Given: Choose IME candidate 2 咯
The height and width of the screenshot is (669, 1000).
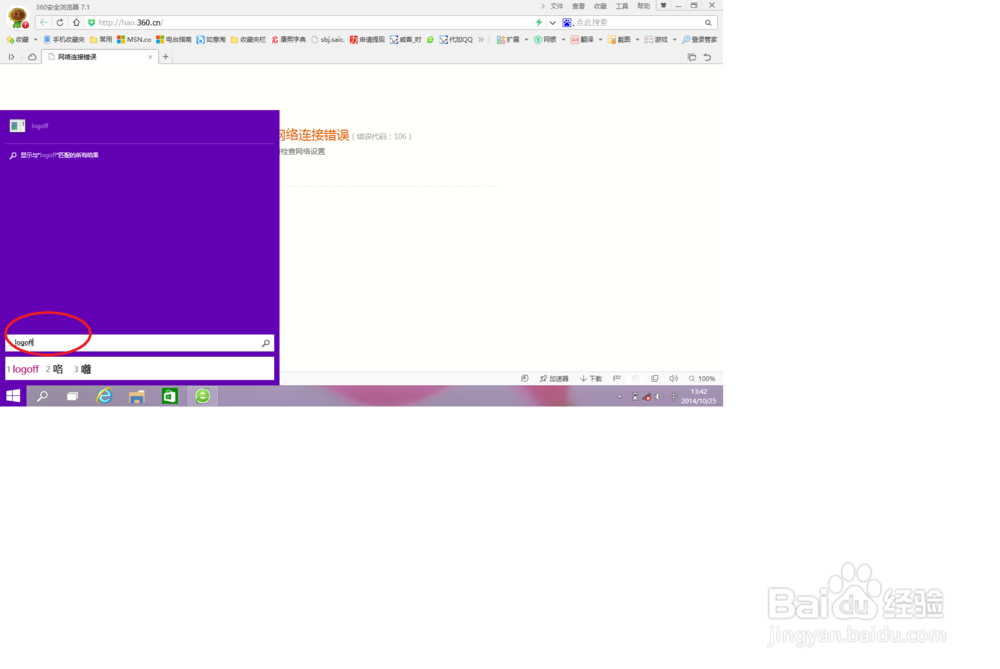Looking at the screenshot, I should pos(54,369).
